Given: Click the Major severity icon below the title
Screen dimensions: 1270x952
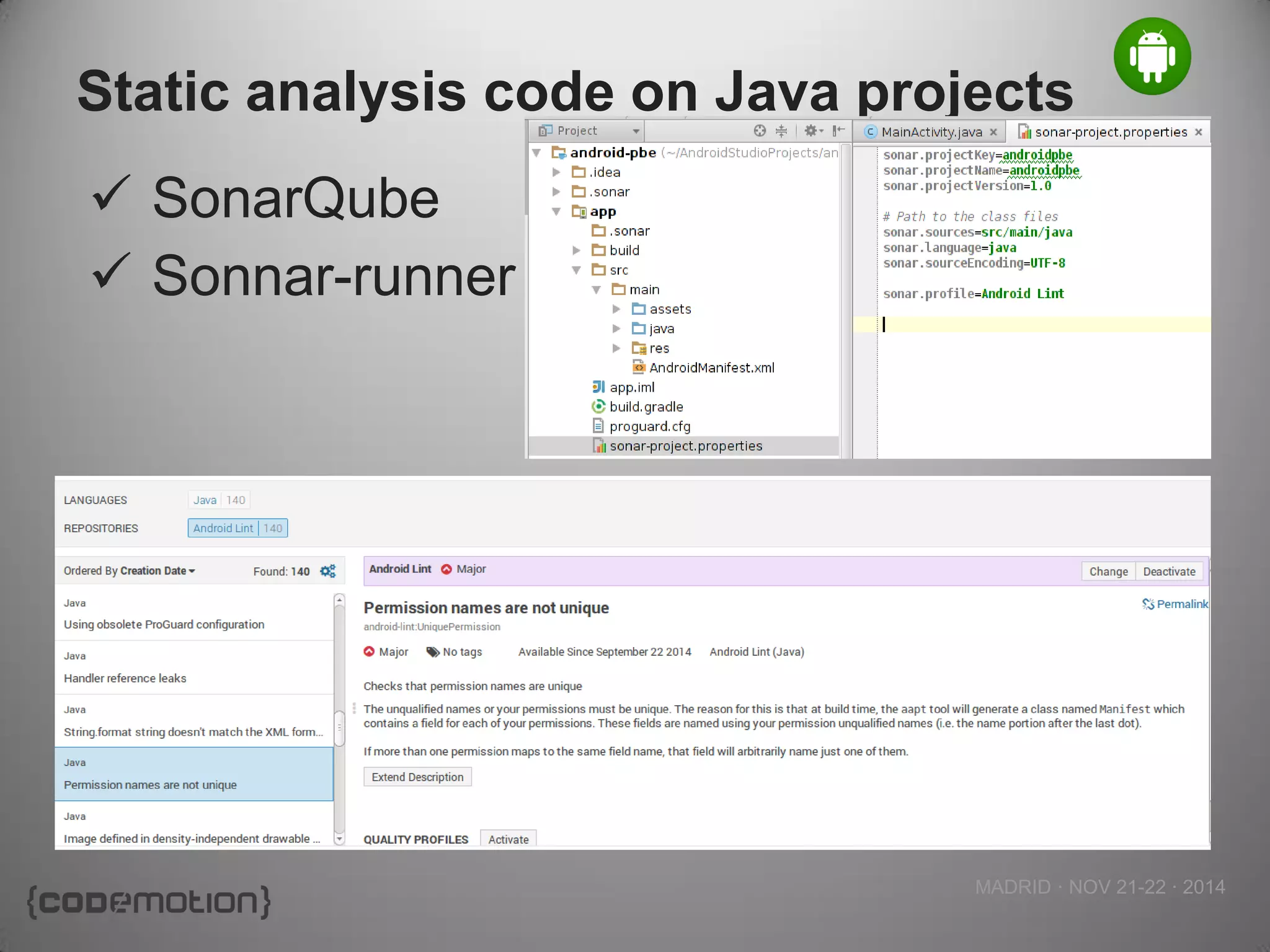Looking at the screenshot, I should point(369,651).
